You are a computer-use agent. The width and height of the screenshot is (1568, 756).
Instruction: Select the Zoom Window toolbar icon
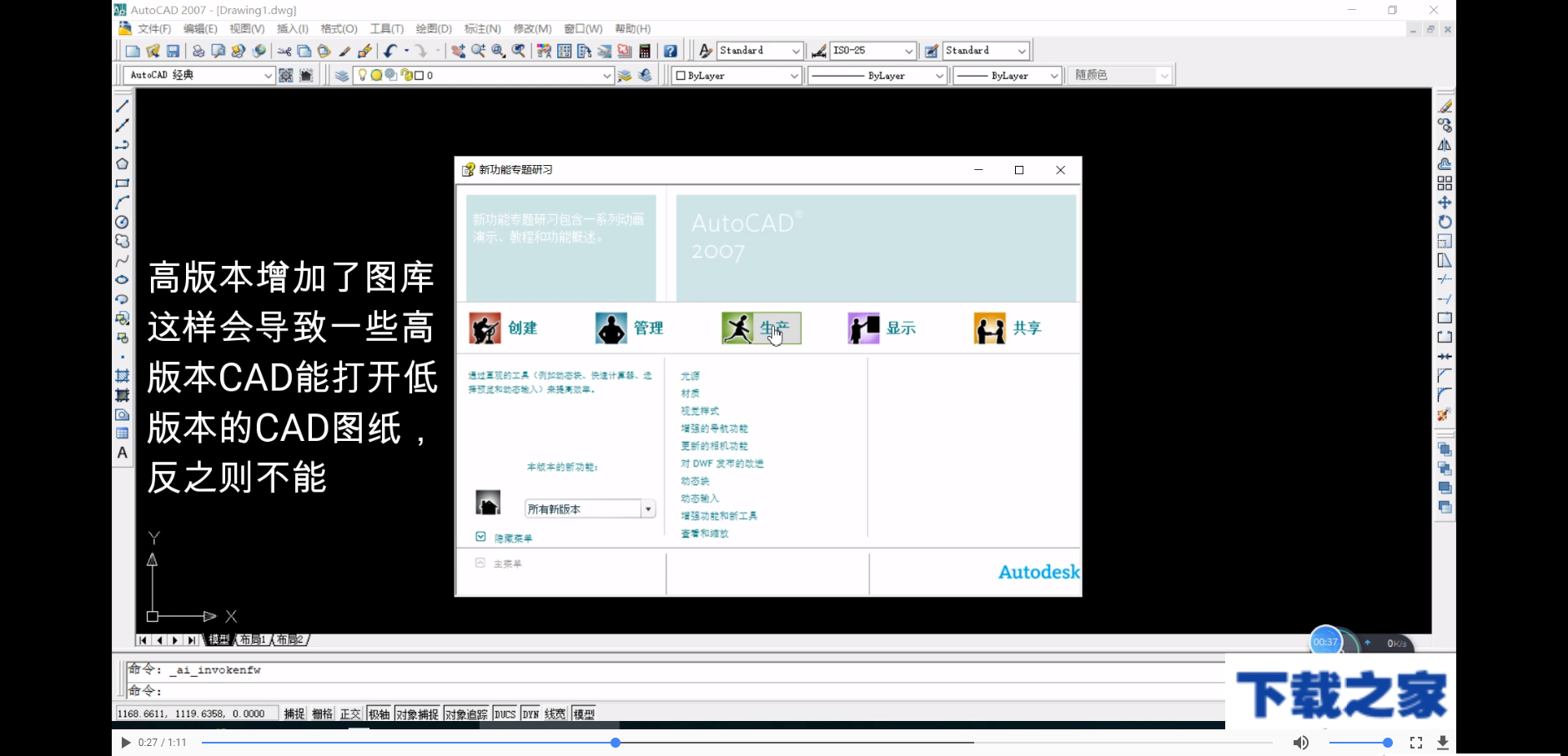[498, 50]
